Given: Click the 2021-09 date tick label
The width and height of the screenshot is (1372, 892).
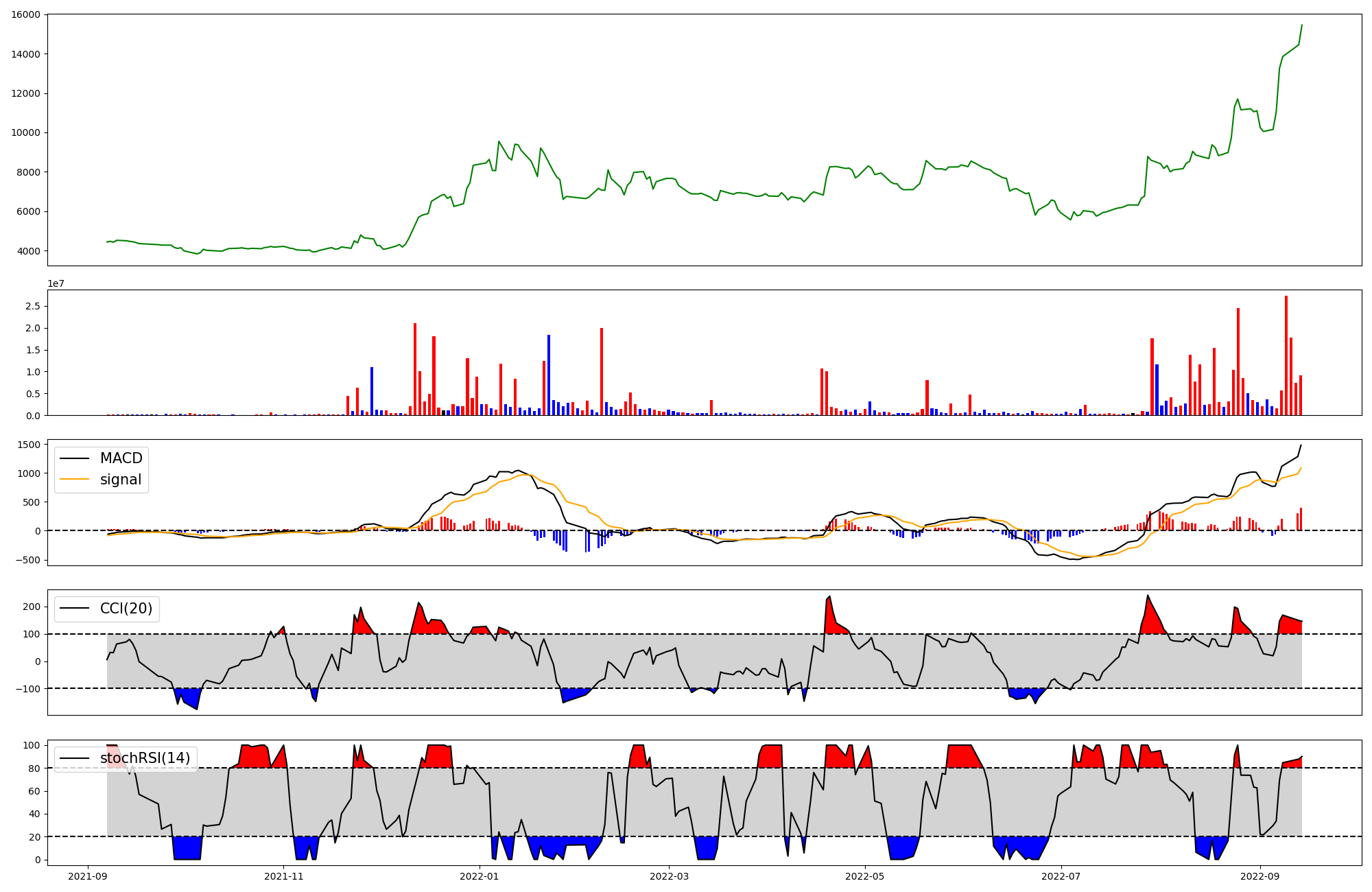Looking at the screenshot, I should pyautogui.click(x=88, y=876).
